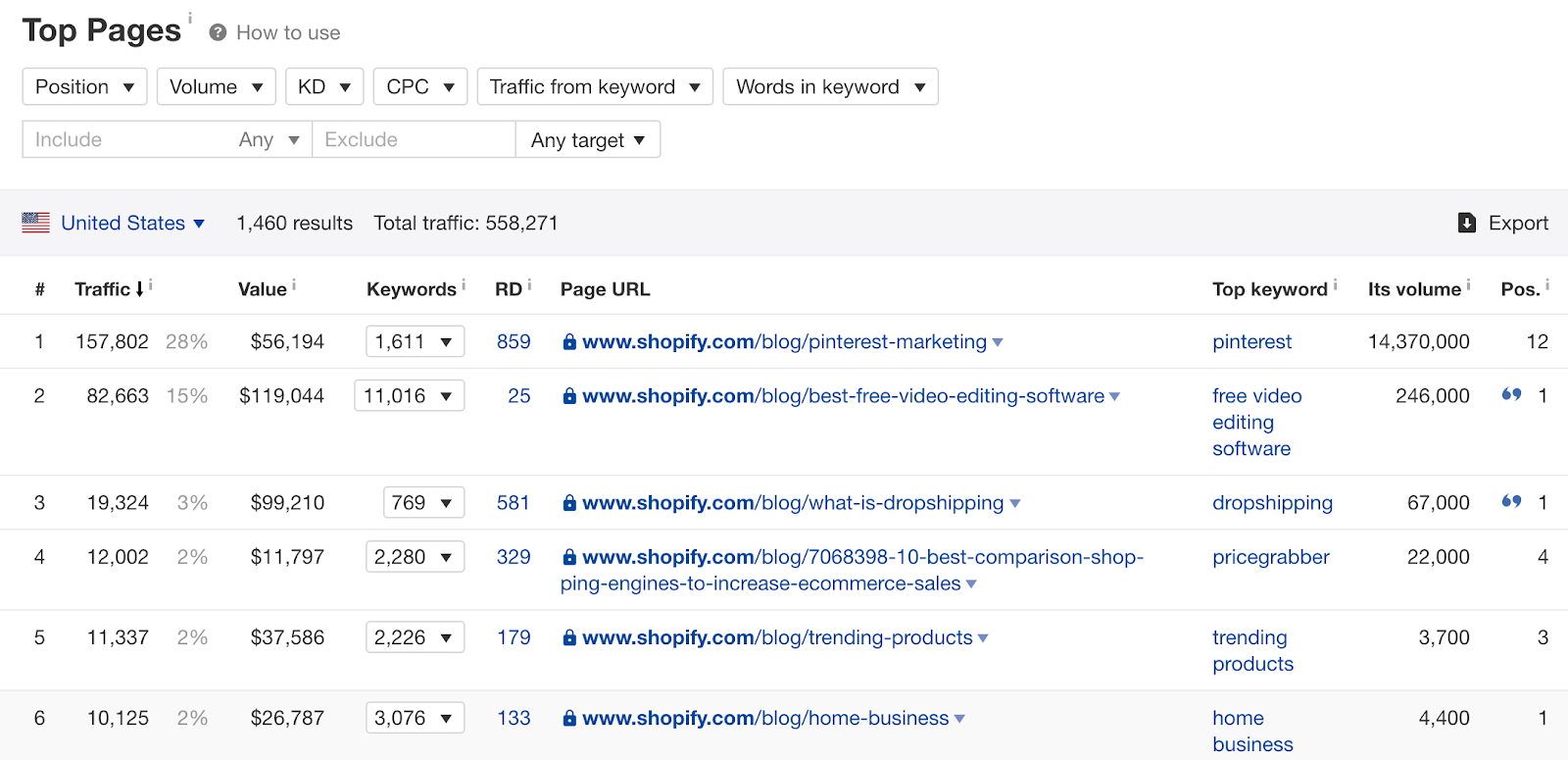Click the pinterest top keyword link
The width and height of the screenshot is (1568, 760).
pos(1251,341)
